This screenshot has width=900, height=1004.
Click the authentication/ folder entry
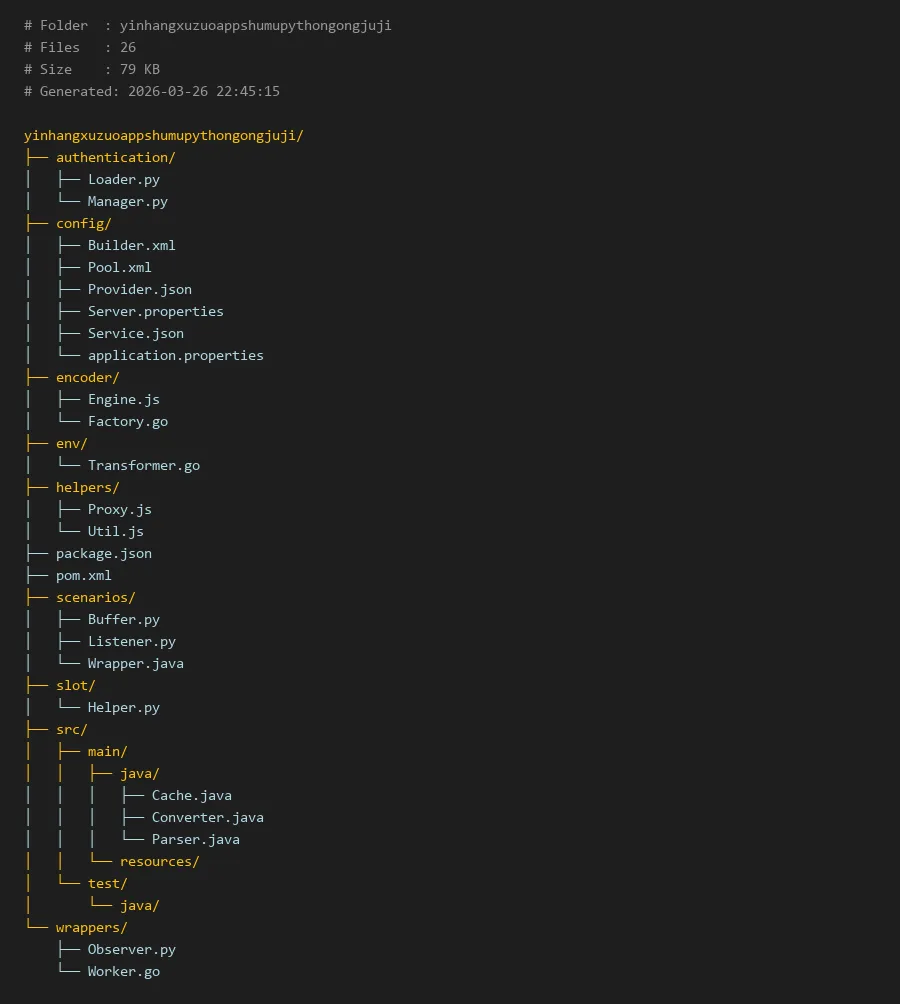click(115, 157)
